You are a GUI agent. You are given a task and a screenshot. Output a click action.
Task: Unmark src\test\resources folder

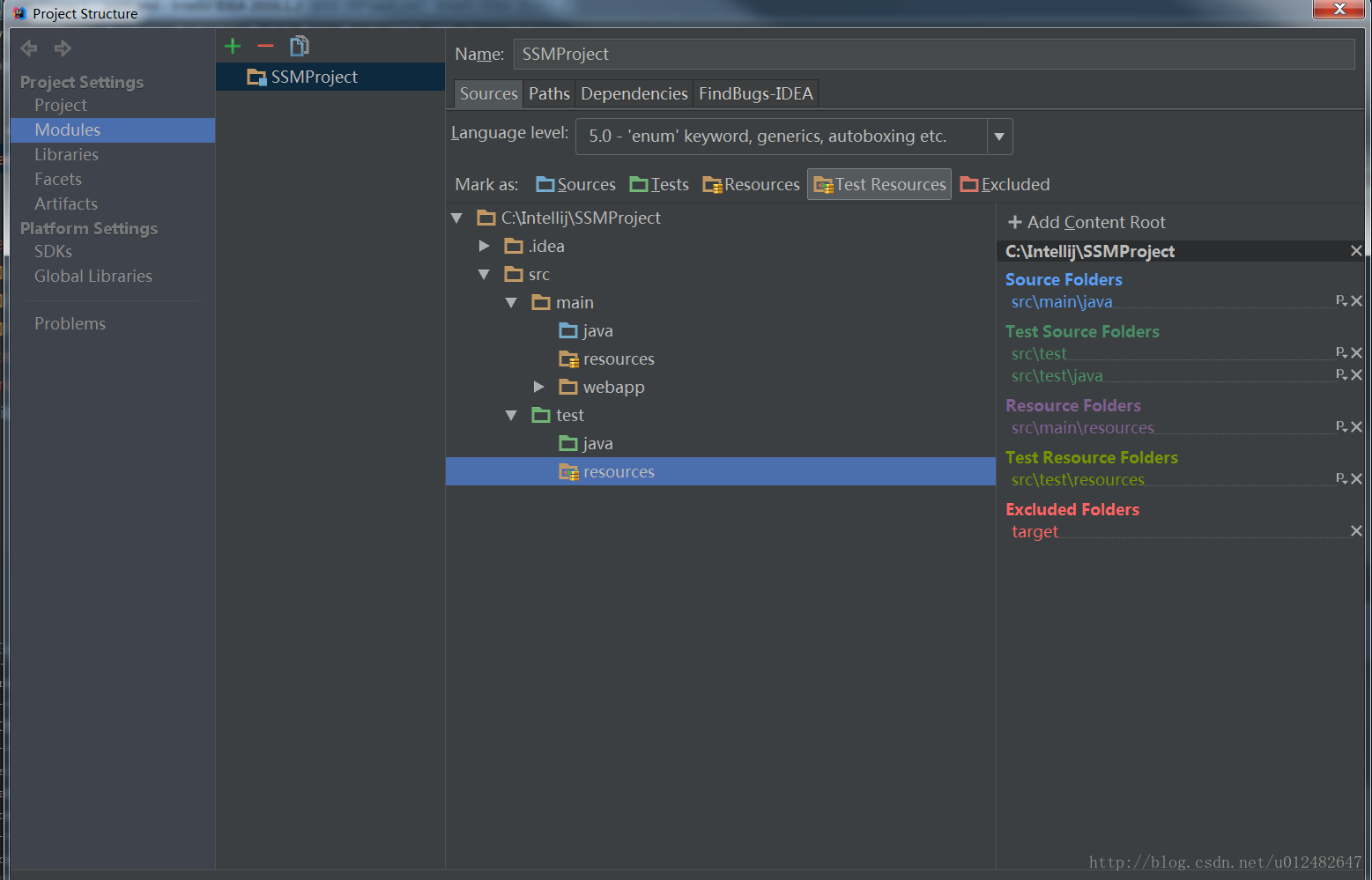click(x=1357, y=479)
